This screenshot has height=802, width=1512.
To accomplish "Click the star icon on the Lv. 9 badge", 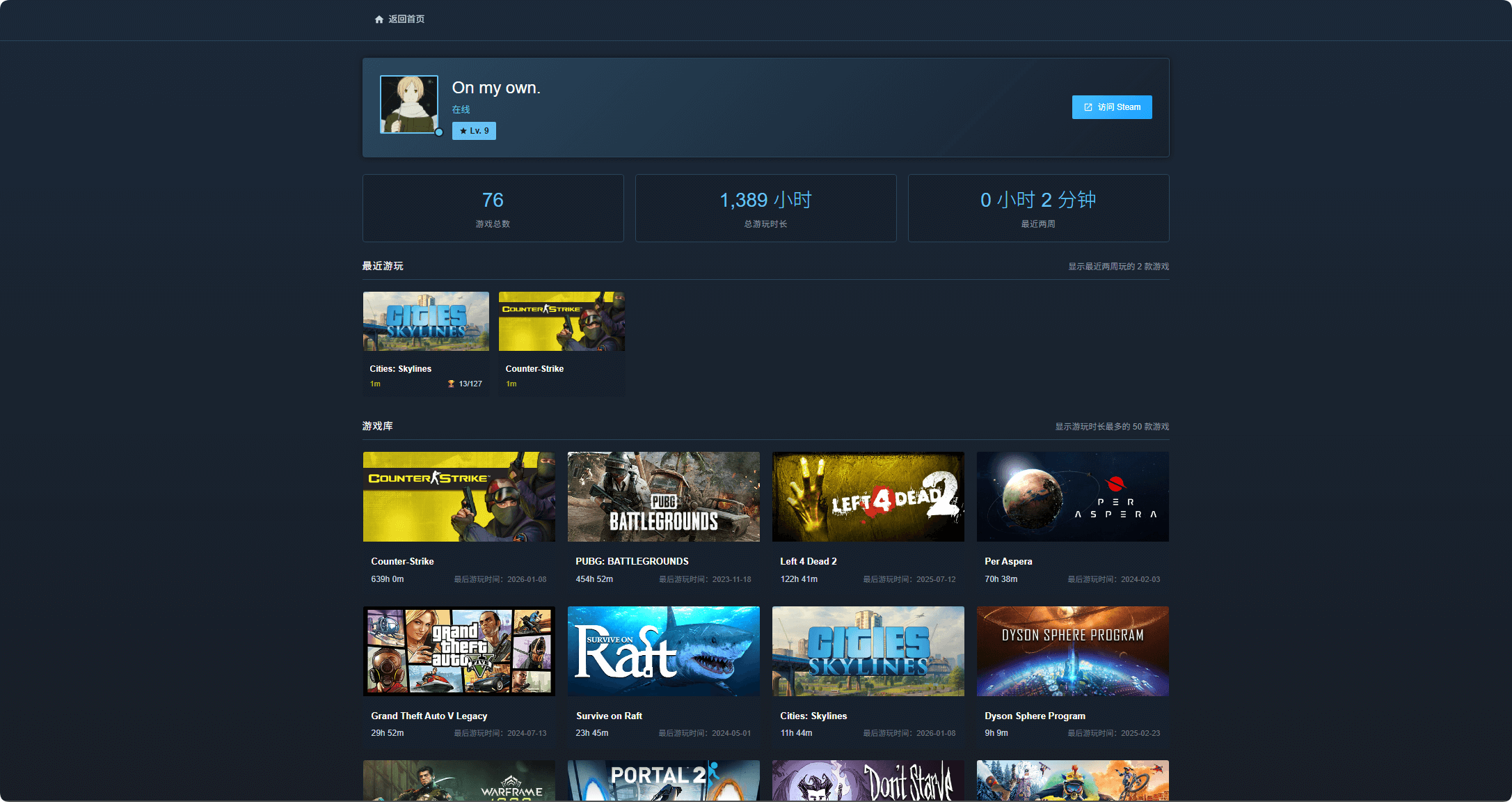I will 463,131.
